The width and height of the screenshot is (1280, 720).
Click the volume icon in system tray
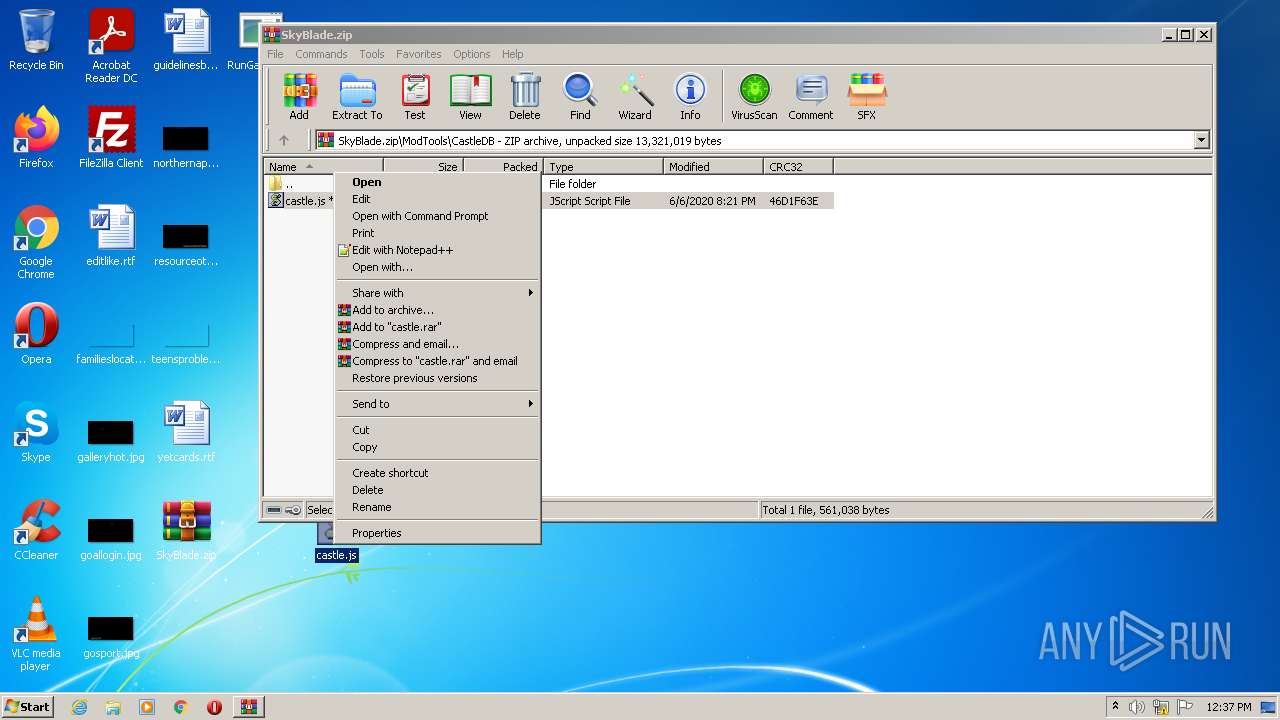pyautogui.click(x=1137, y=707)
